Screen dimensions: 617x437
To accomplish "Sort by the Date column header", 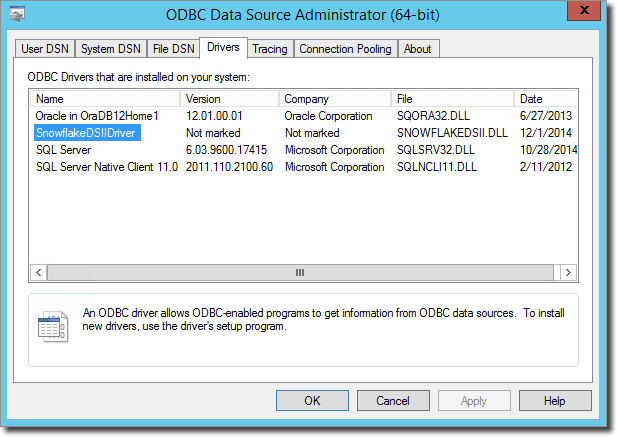I will click(546, 99).
